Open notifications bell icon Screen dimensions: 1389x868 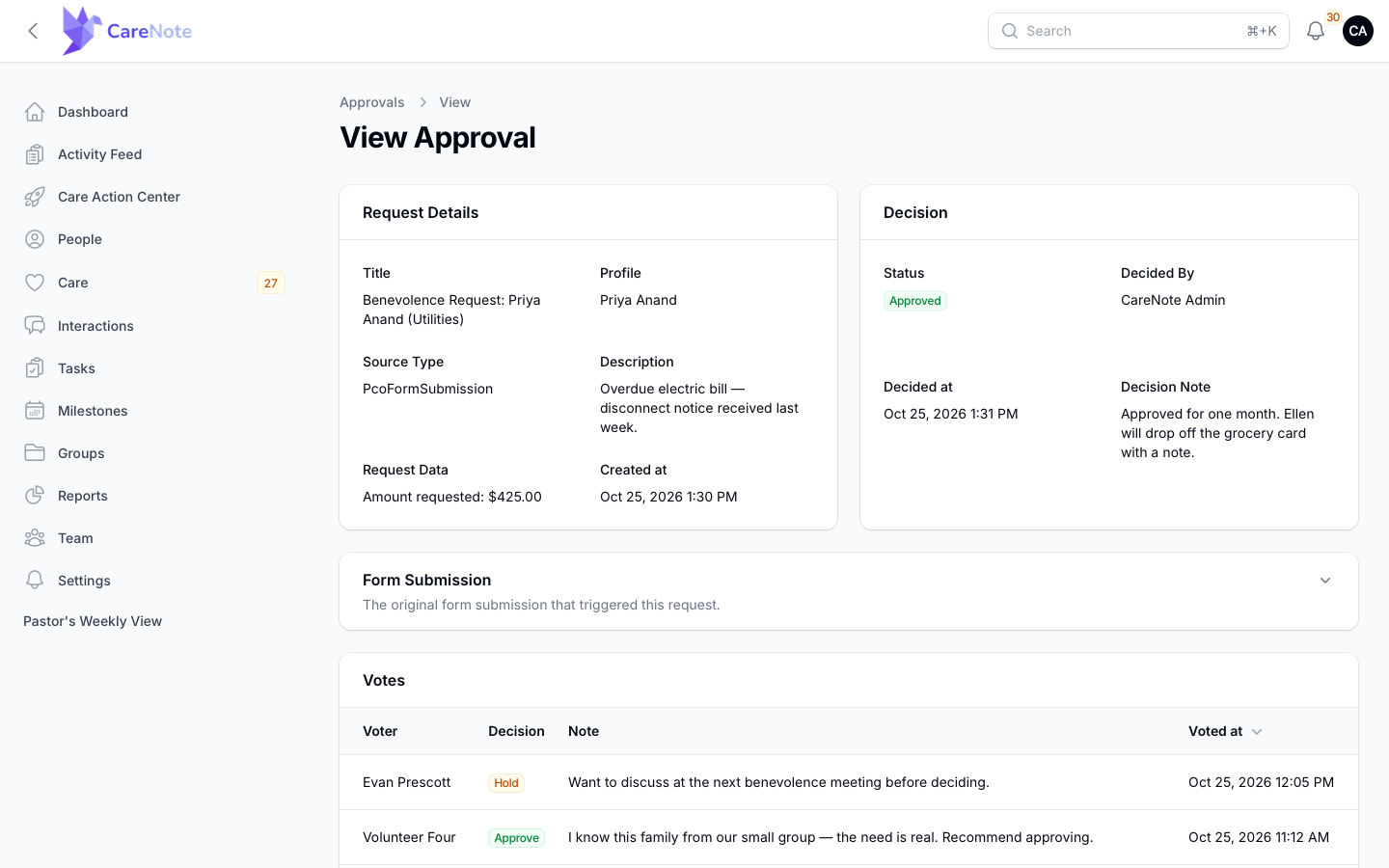tap(1316, 31)
